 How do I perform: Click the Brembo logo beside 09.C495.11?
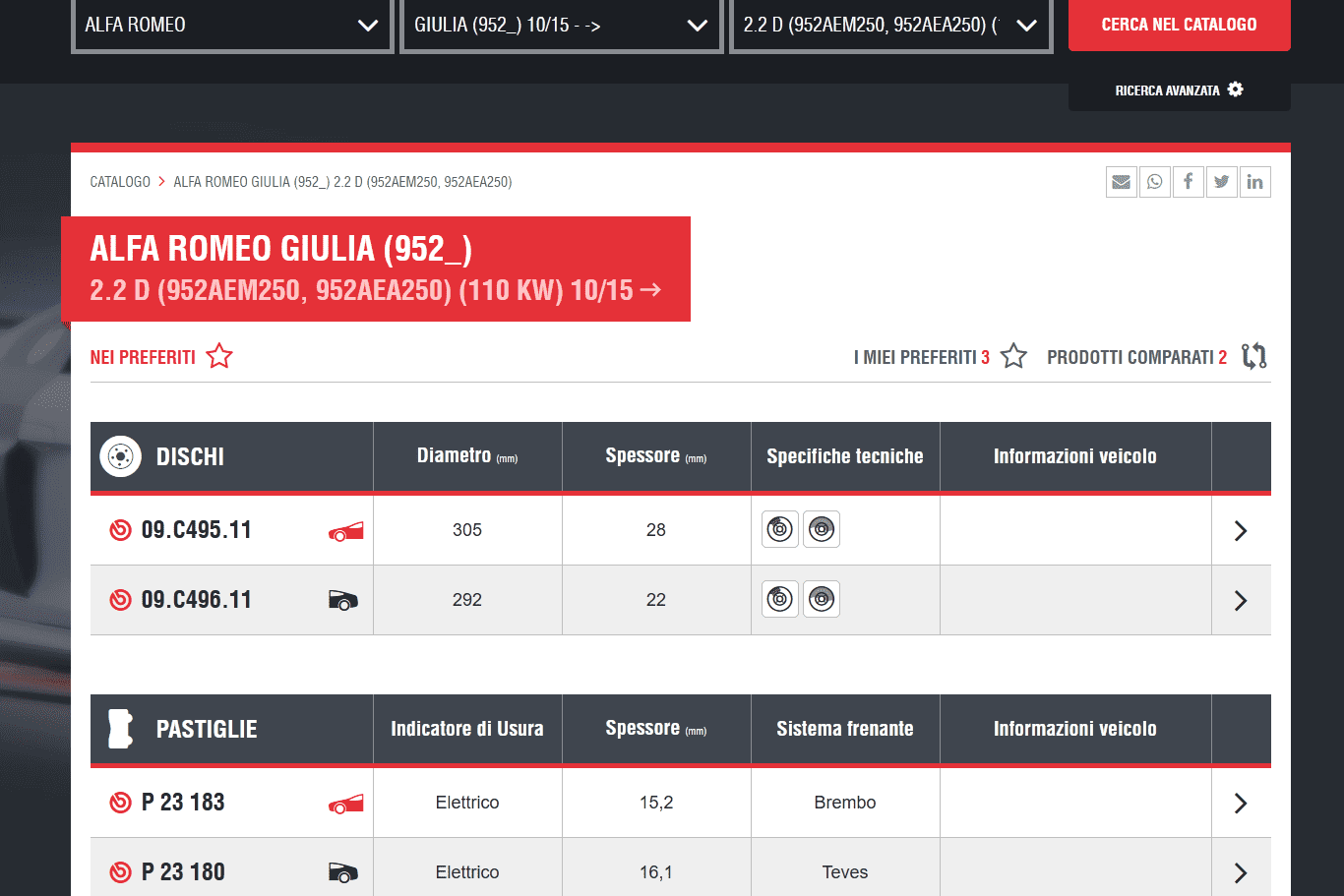(120, 530)
